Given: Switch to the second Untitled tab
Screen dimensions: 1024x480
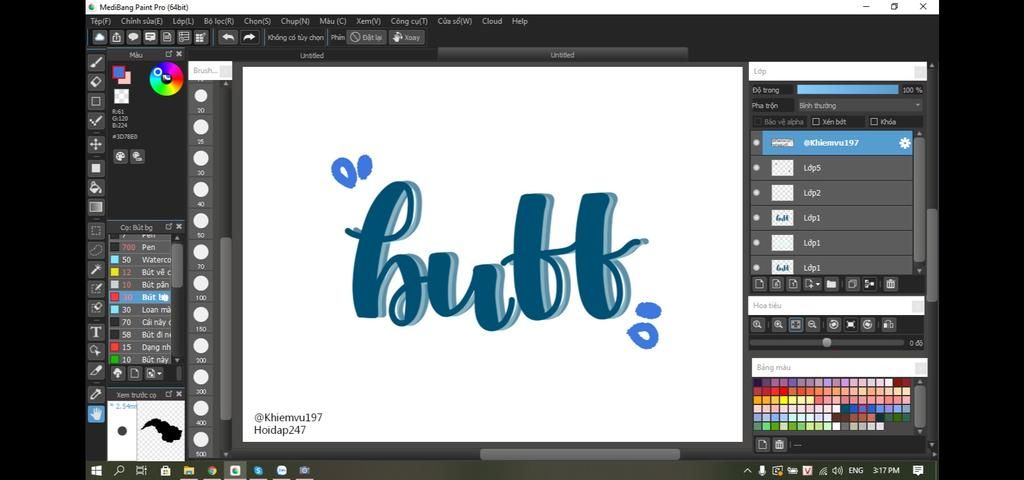Looking at the screenshot, I should (x=562, y=55).
